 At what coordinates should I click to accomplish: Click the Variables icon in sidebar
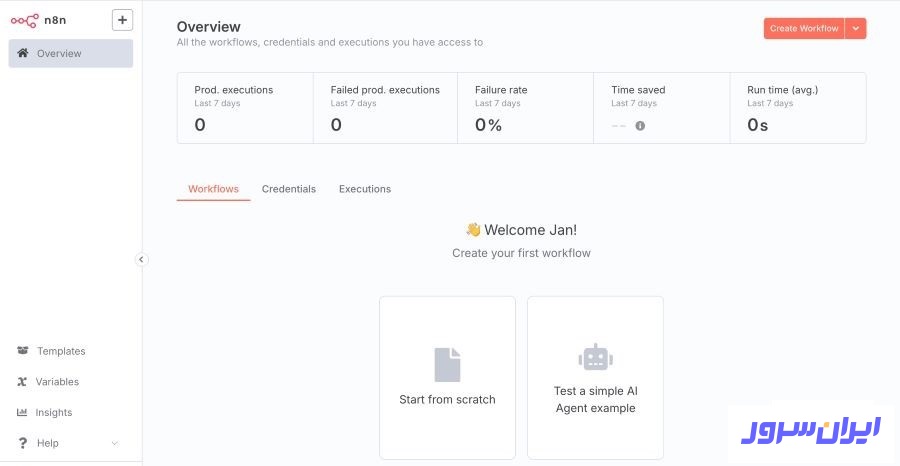23,382
